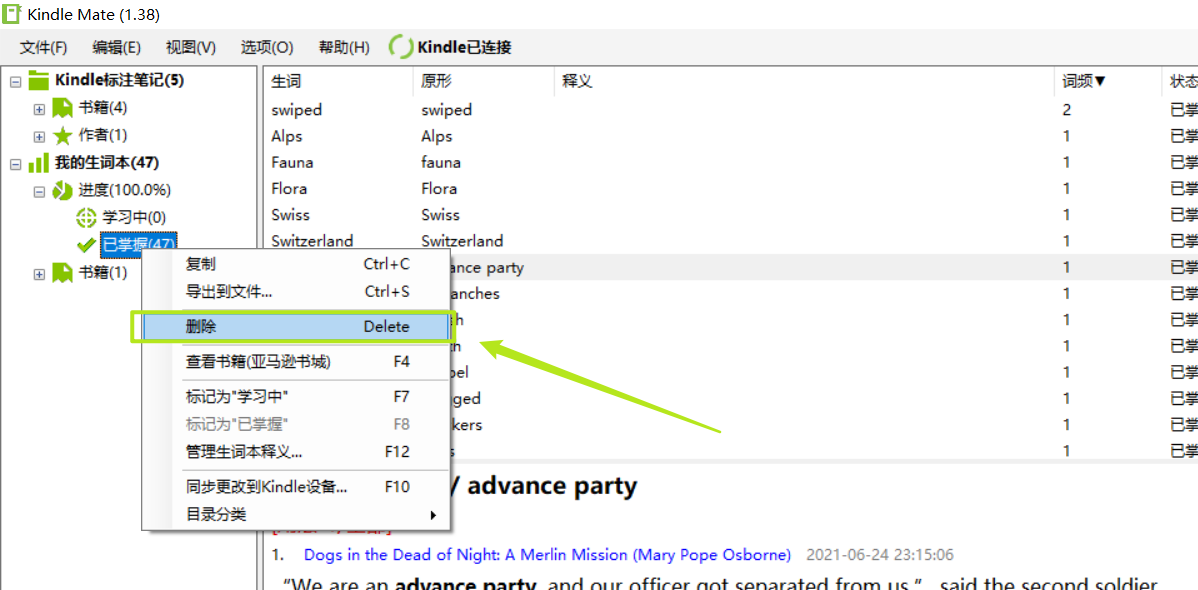Viewport: 1198px width, 590px height.
Task: Choose 管理生词本释义... in context menu
Action: [296, 452]
